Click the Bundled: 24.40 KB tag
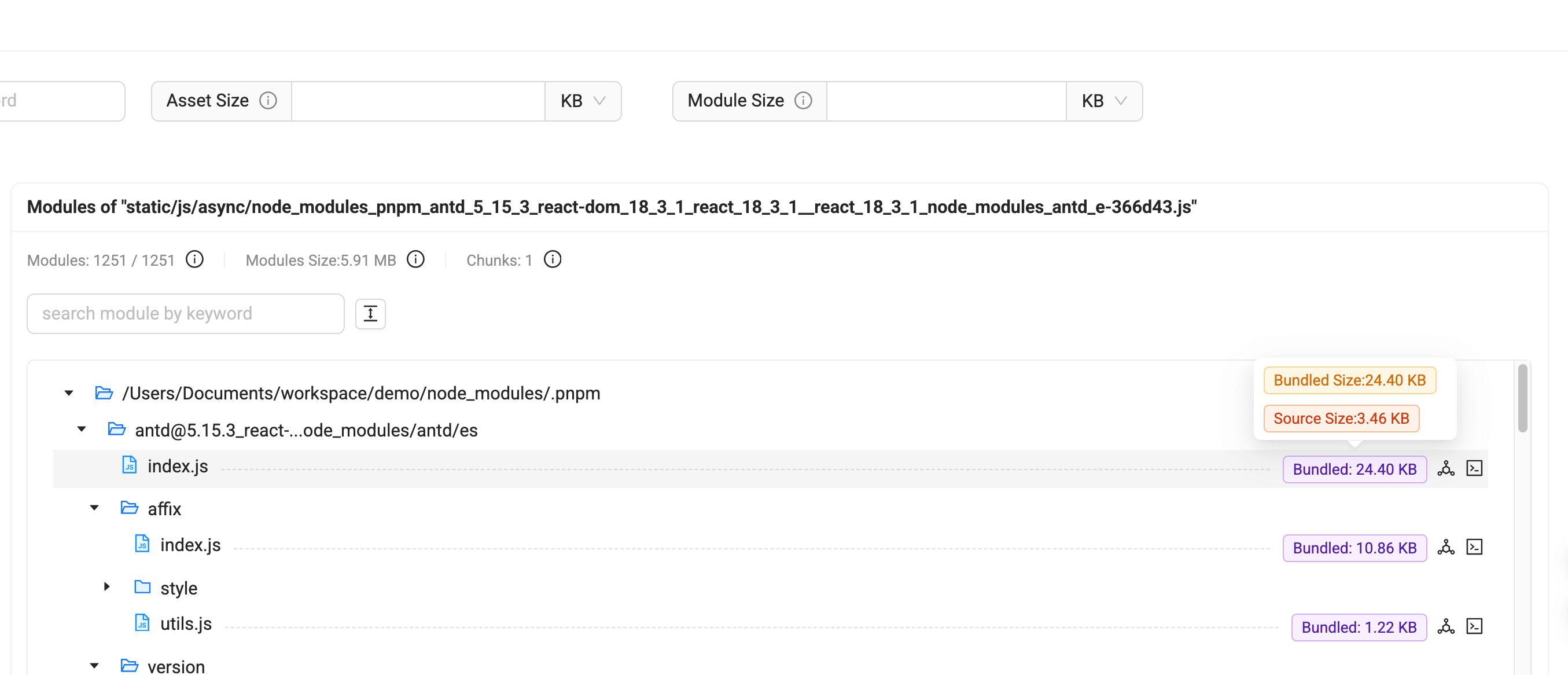The height and width of the screenshot is (675, 1568). pyautogui.click(x=1354, y=469)
